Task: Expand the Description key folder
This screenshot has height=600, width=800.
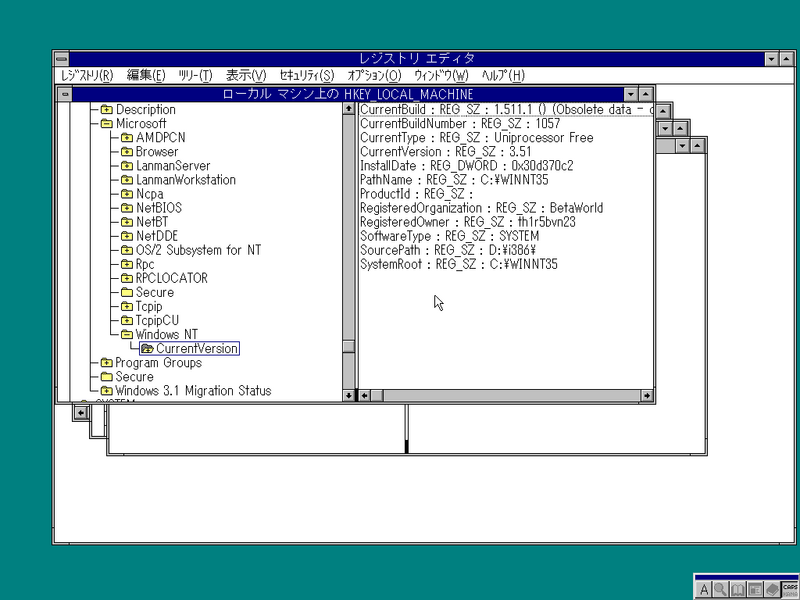Action: (107, 109)
